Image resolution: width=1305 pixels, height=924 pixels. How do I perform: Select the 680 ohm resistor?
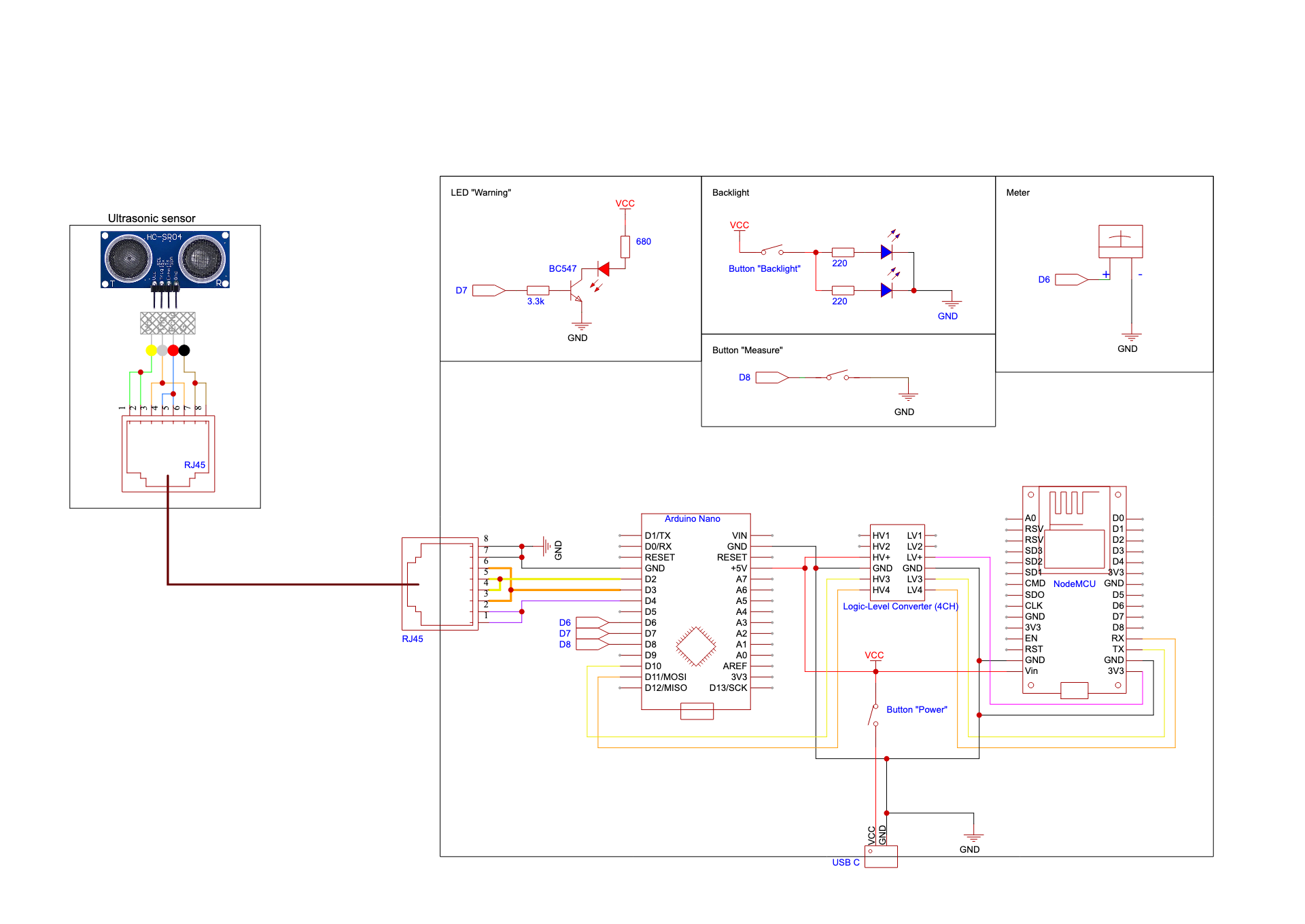point(625,246)
